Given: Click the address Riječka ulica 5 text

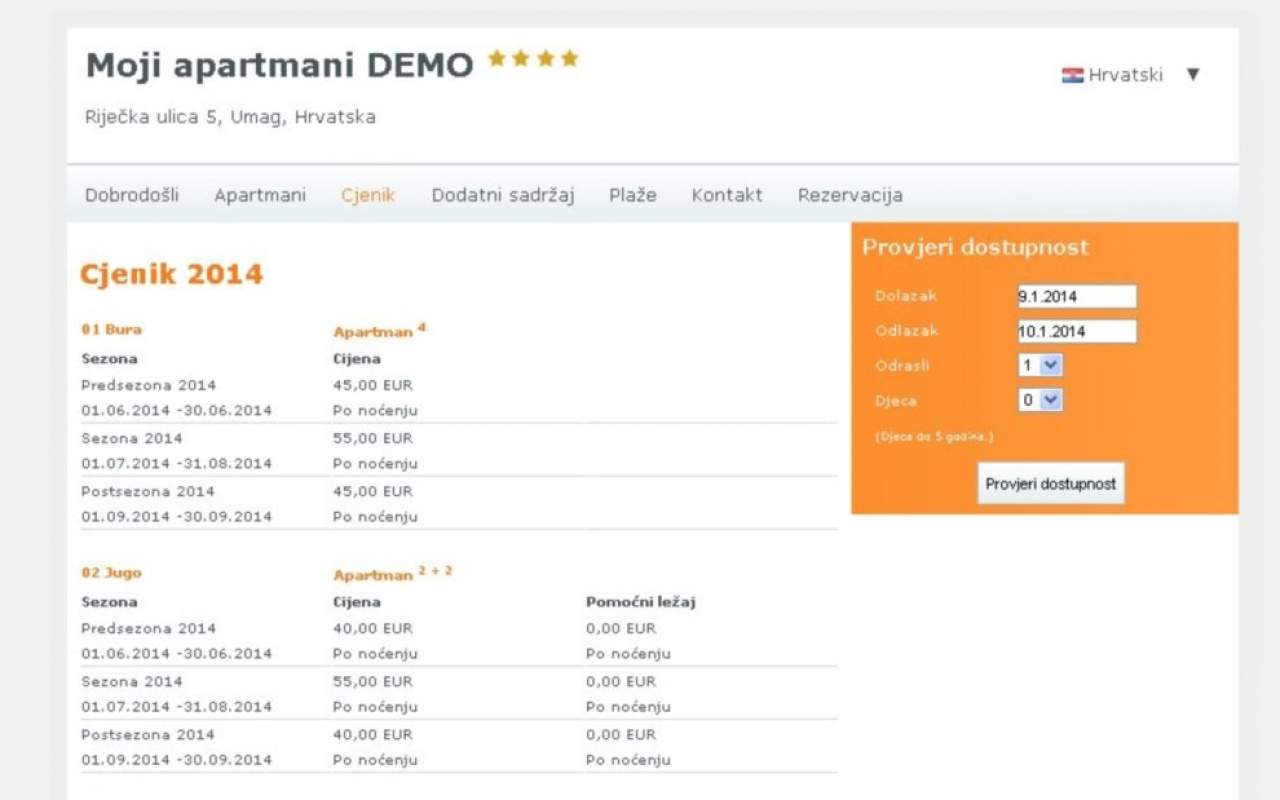Looking at the screenshot, I should 231,117.
